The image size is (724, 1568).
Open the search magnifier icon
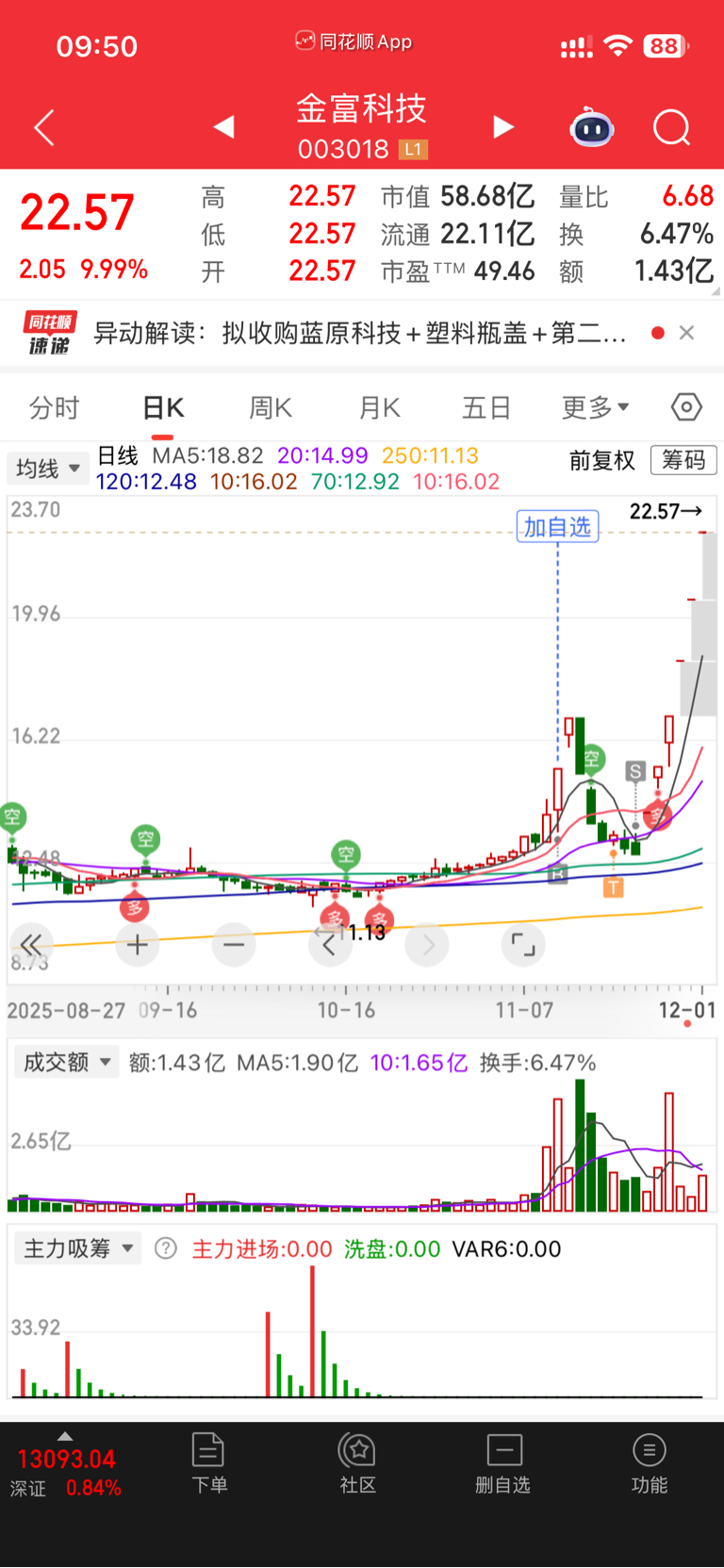[672, 127]
